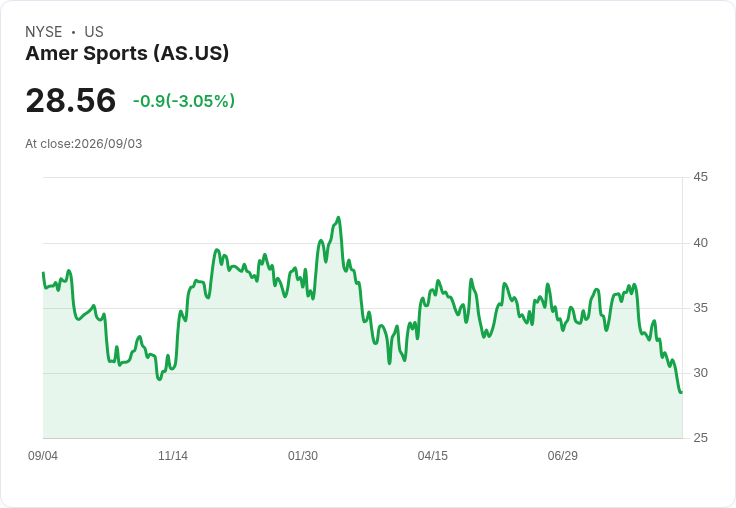Screen dimensions: 736x508
Task: Click the NYSE exchange label
Action: (x=44, y=32)
